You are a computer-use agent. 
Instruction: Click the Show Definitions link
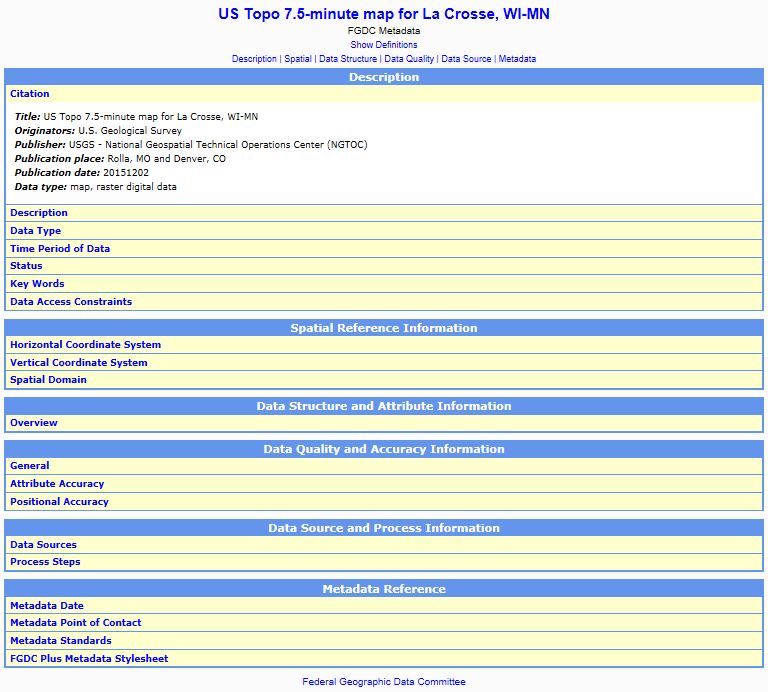[x=384, y=45]
